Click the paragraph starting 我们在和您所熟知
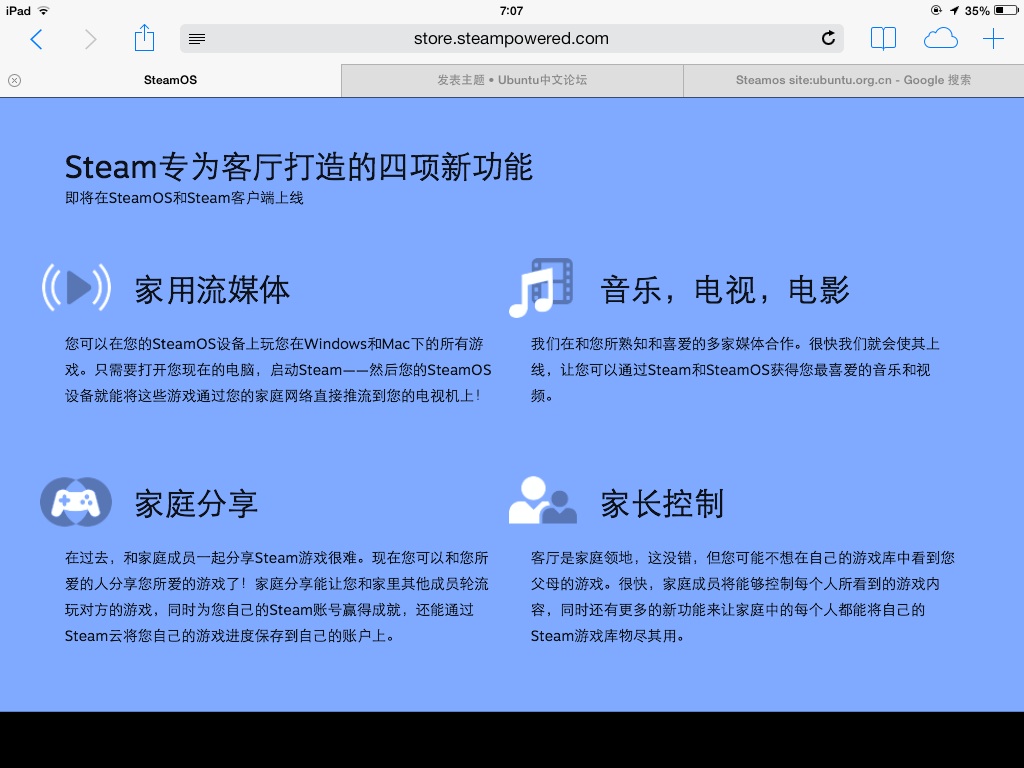Image resolution: width=1024 pixels, height=768 pixels. (x=735, y=370)
